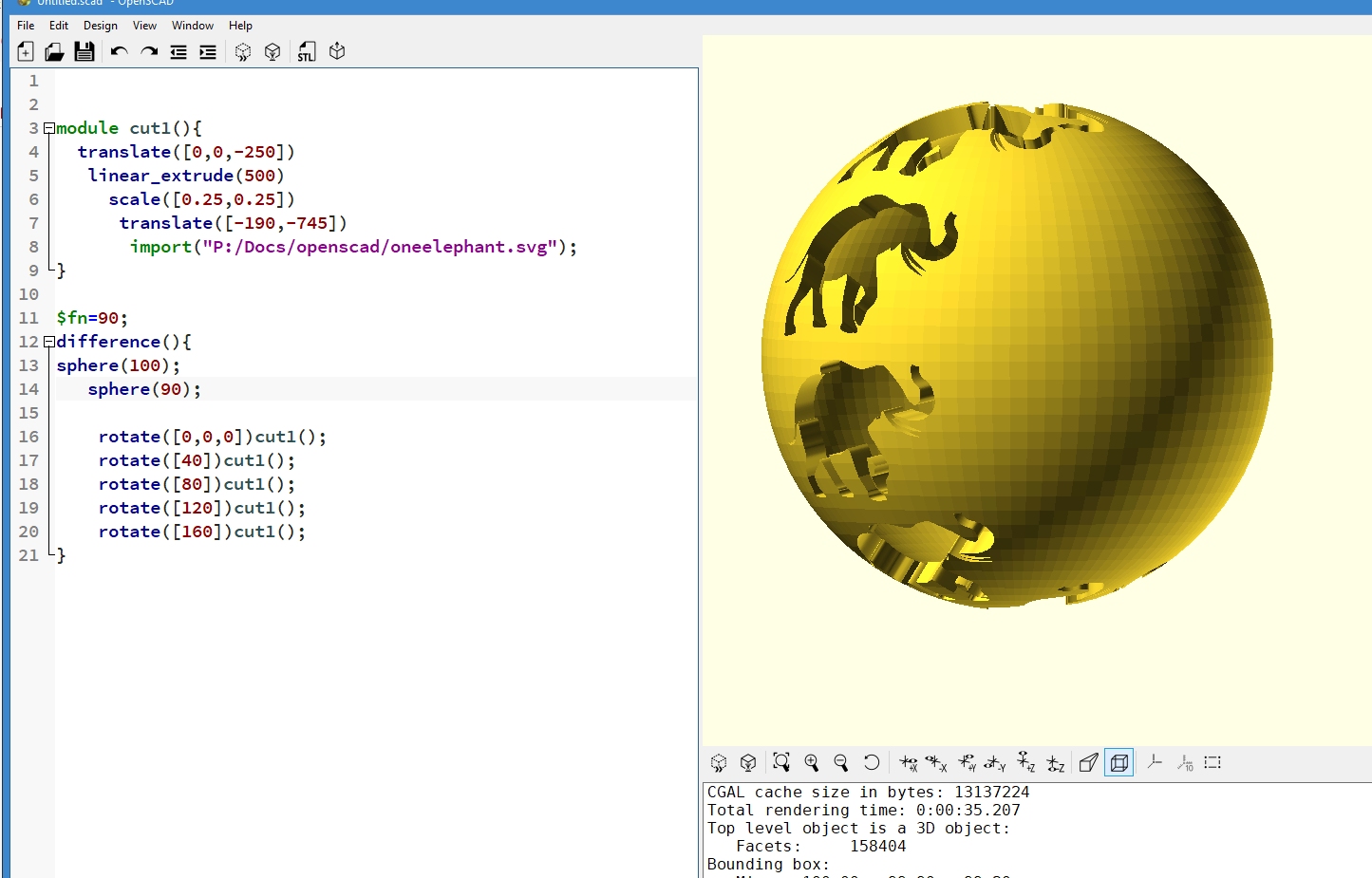Click the Save file icon

pos(85,52)
